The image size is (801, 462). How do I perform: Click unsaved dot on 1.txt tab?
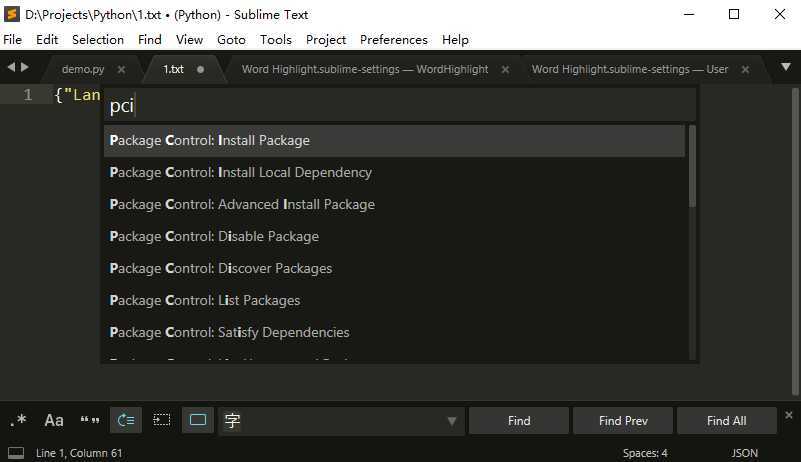click(x=201, y=70)
